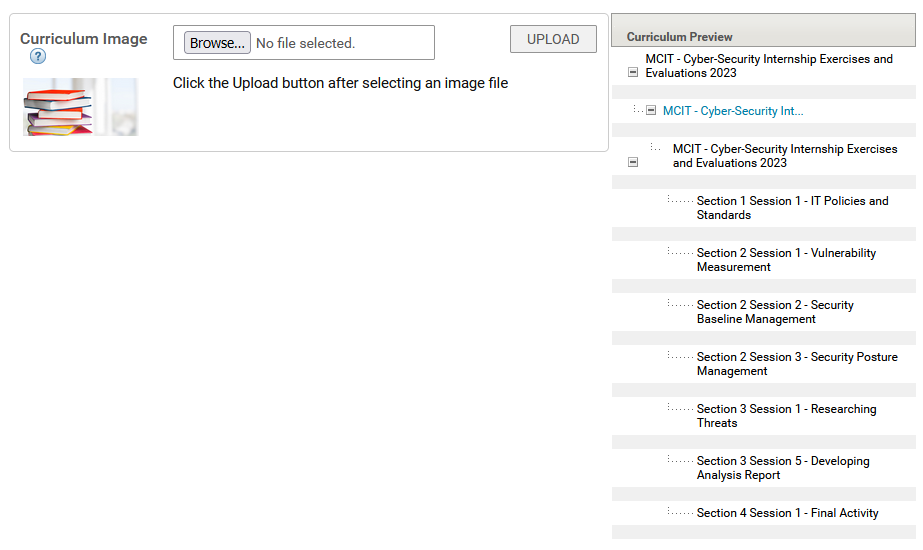Select Section 1 Session 1 IT Policies item
This screenshot has height=550, width=923.
(792, 208)
